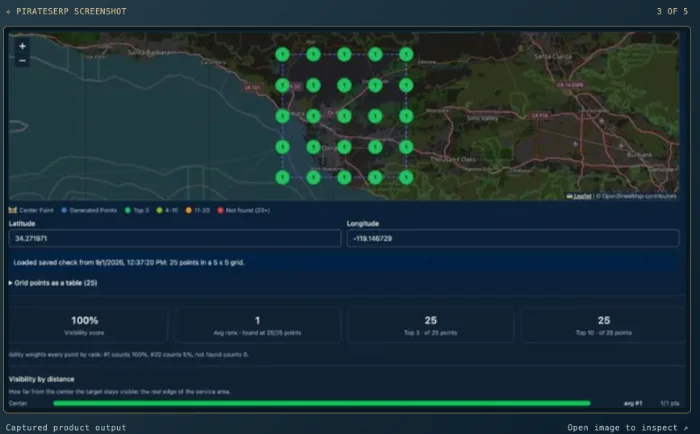Click the Santa Barbara map label

click(x=148, y=52)
